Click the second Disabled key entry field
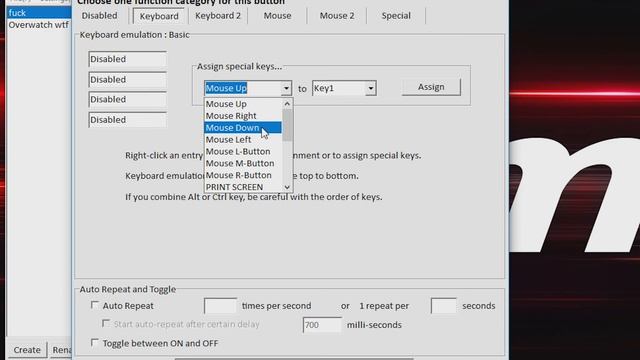Screen dimensions: 640x360 click(127, 80)
